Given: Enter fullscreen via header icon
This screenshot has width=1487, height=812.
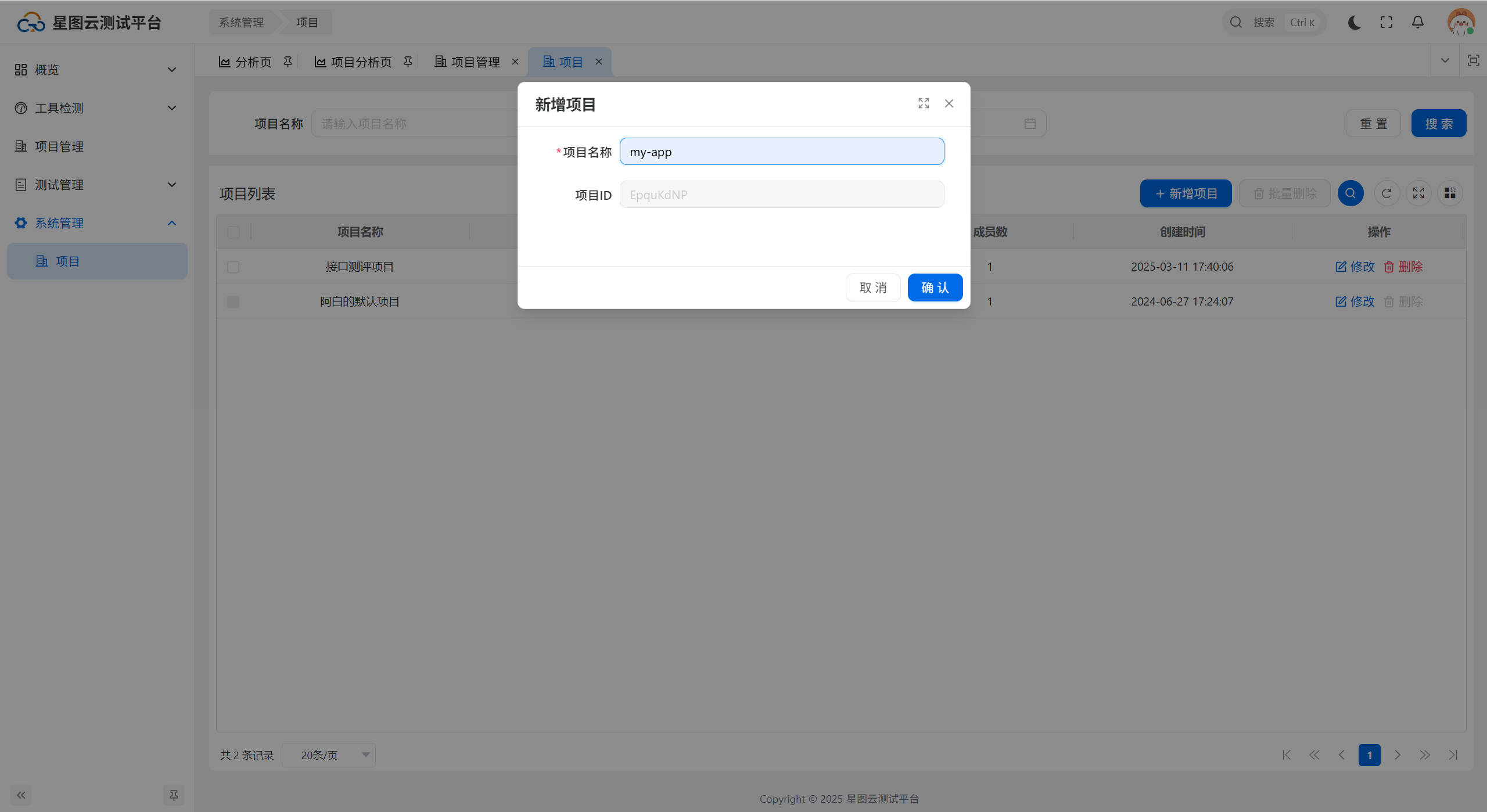Looking at the screenshot, I should (1387, 23).
